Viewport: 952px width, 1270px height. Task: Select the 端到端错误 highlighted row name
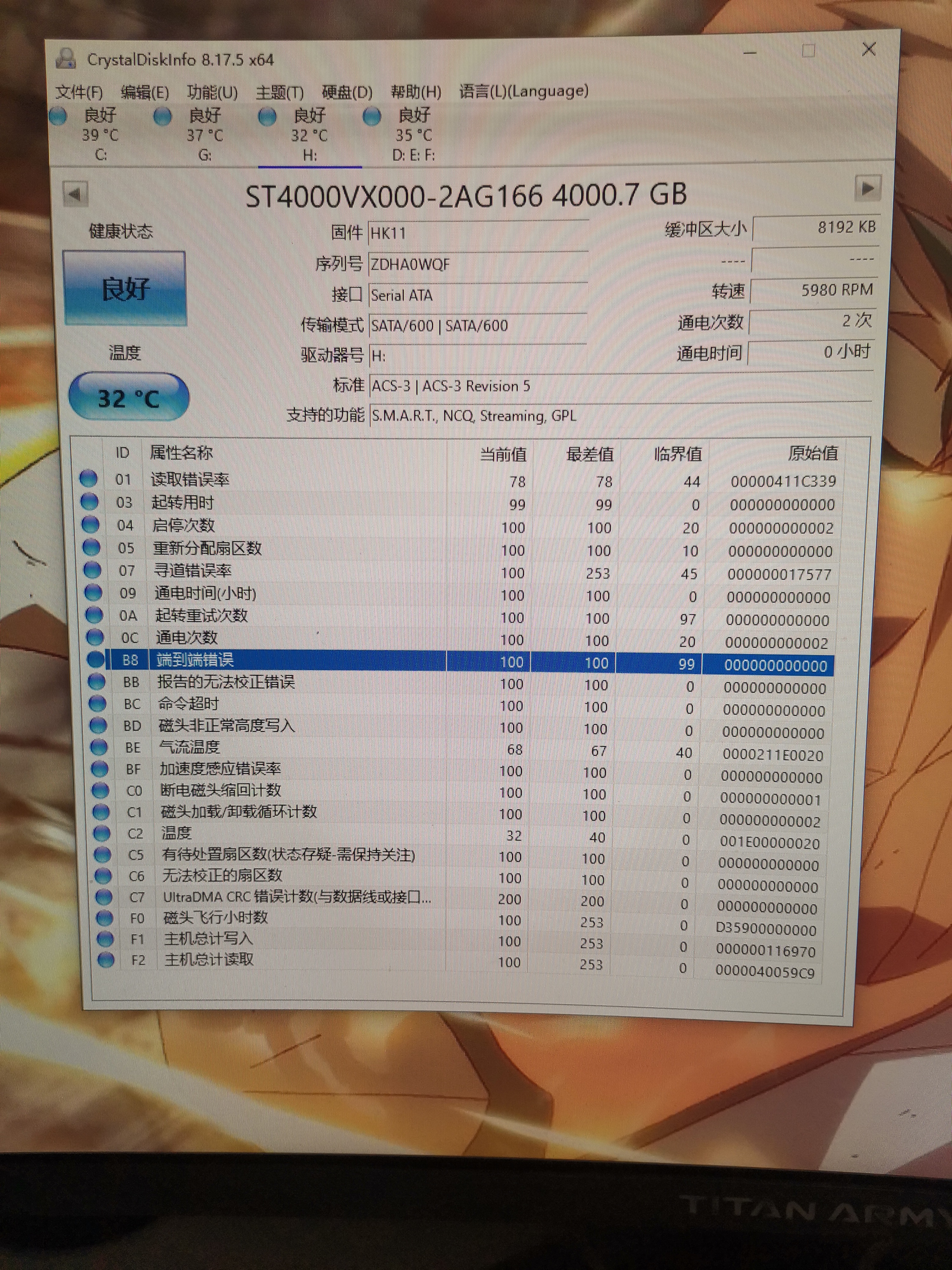click(x=195, y=660)
